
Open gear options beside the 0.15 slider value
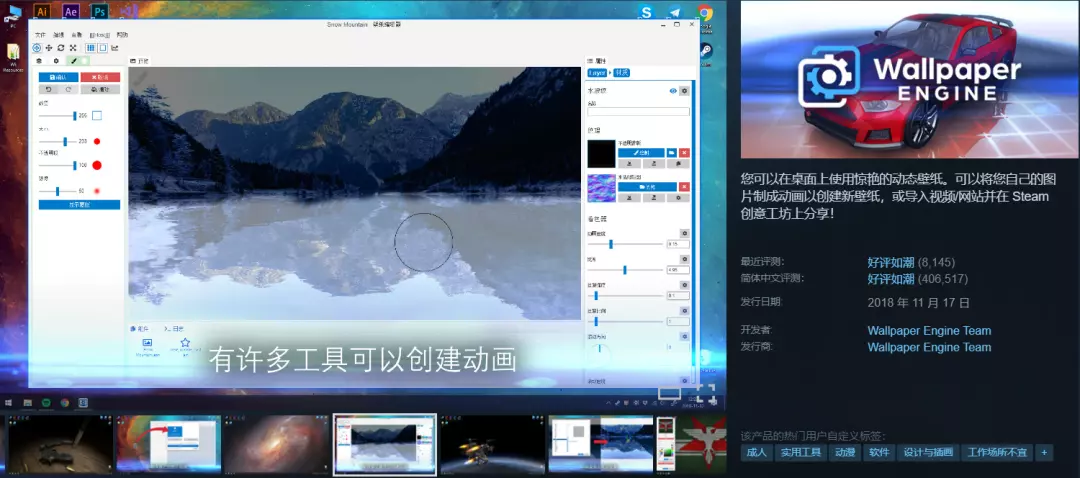(684, 233)
